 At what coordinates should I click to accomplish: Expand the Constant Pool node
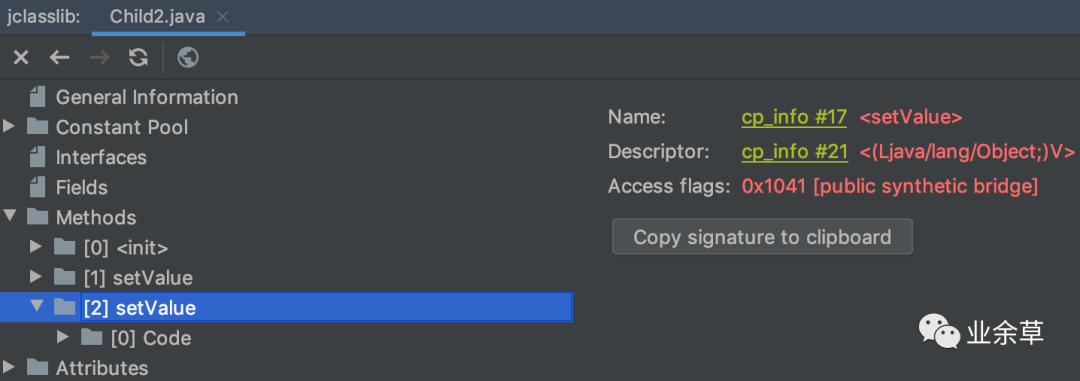pyautogui.click(x=9, y=127)
